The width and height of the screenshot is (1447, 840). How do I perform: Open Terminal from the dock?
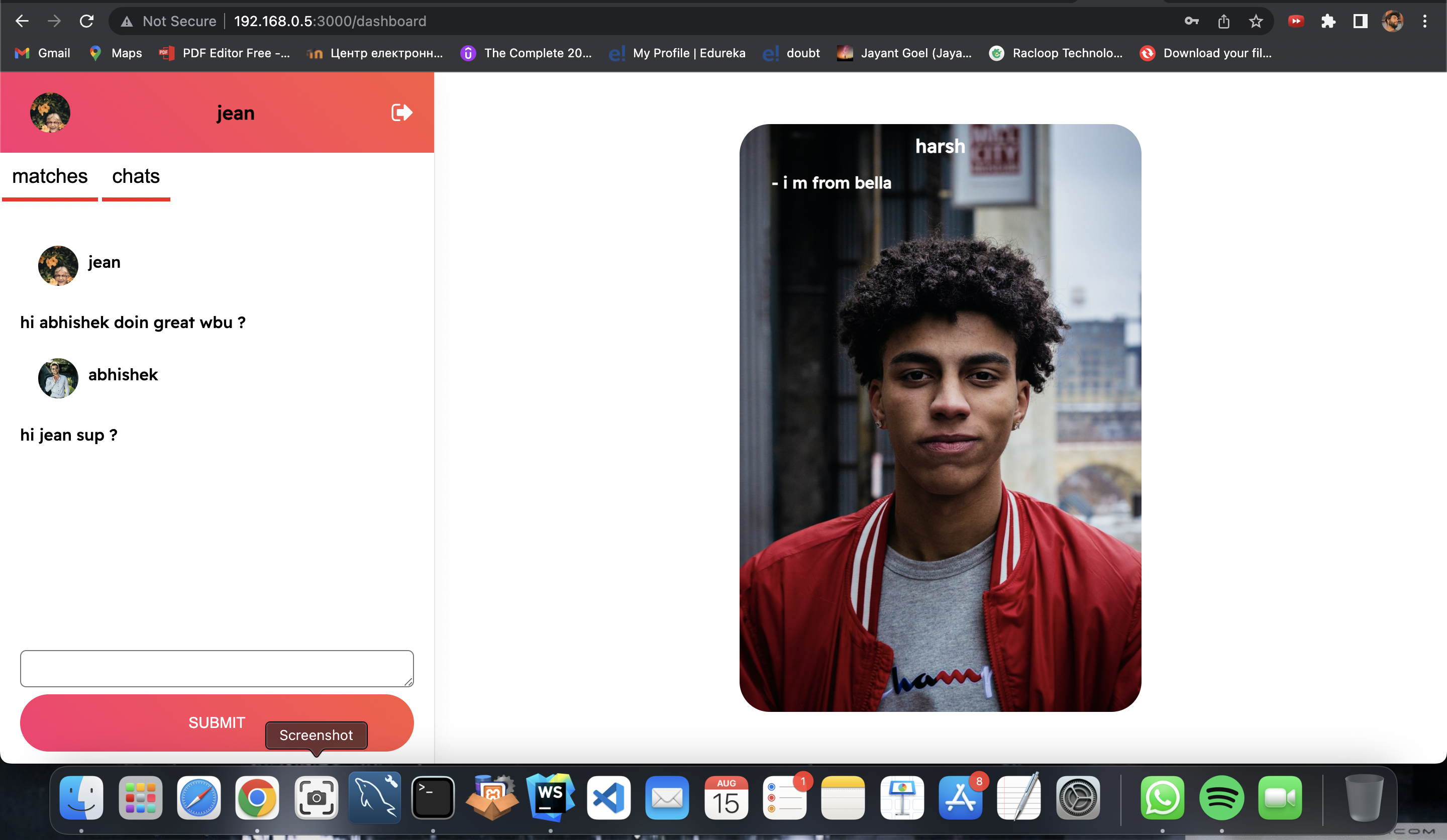(433, 797)
